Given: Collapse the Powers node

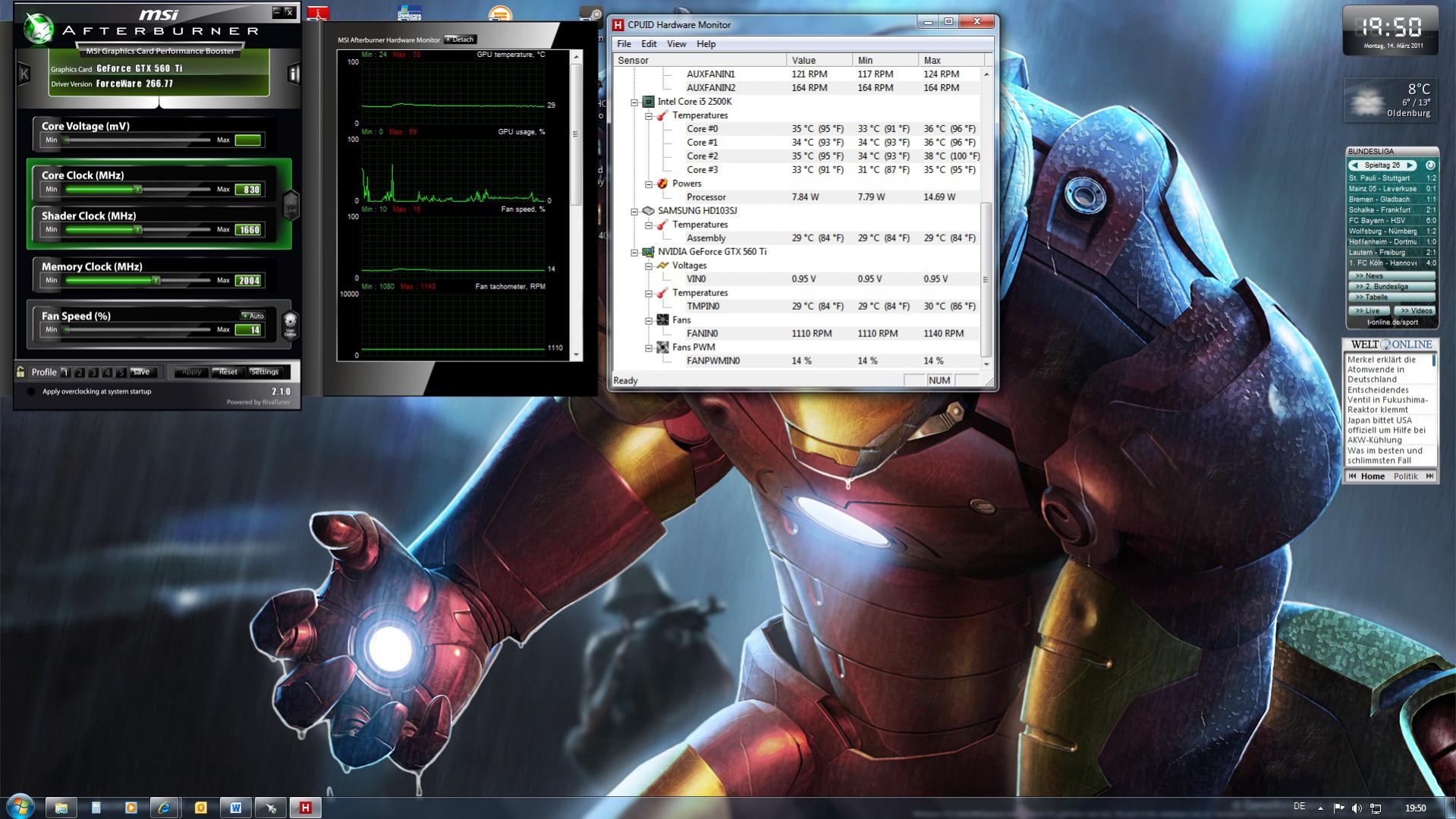Looking at the screenshot, I should (649, 184).
